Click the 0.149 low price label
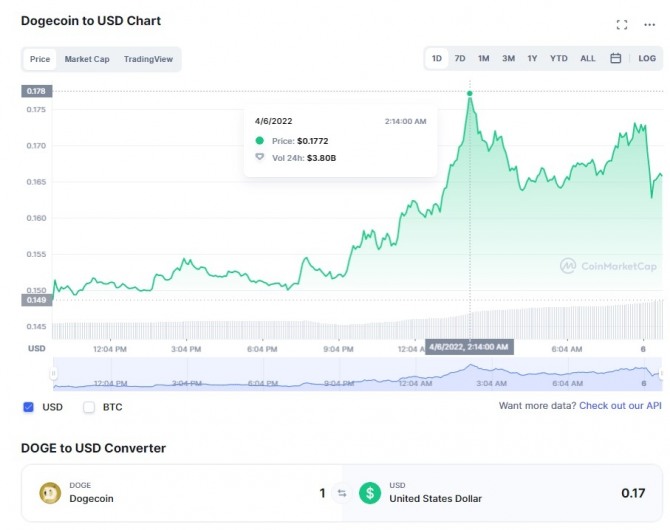The height and width of the screenshot is (530, 670). pyautogui.click(x=36, y=300)
